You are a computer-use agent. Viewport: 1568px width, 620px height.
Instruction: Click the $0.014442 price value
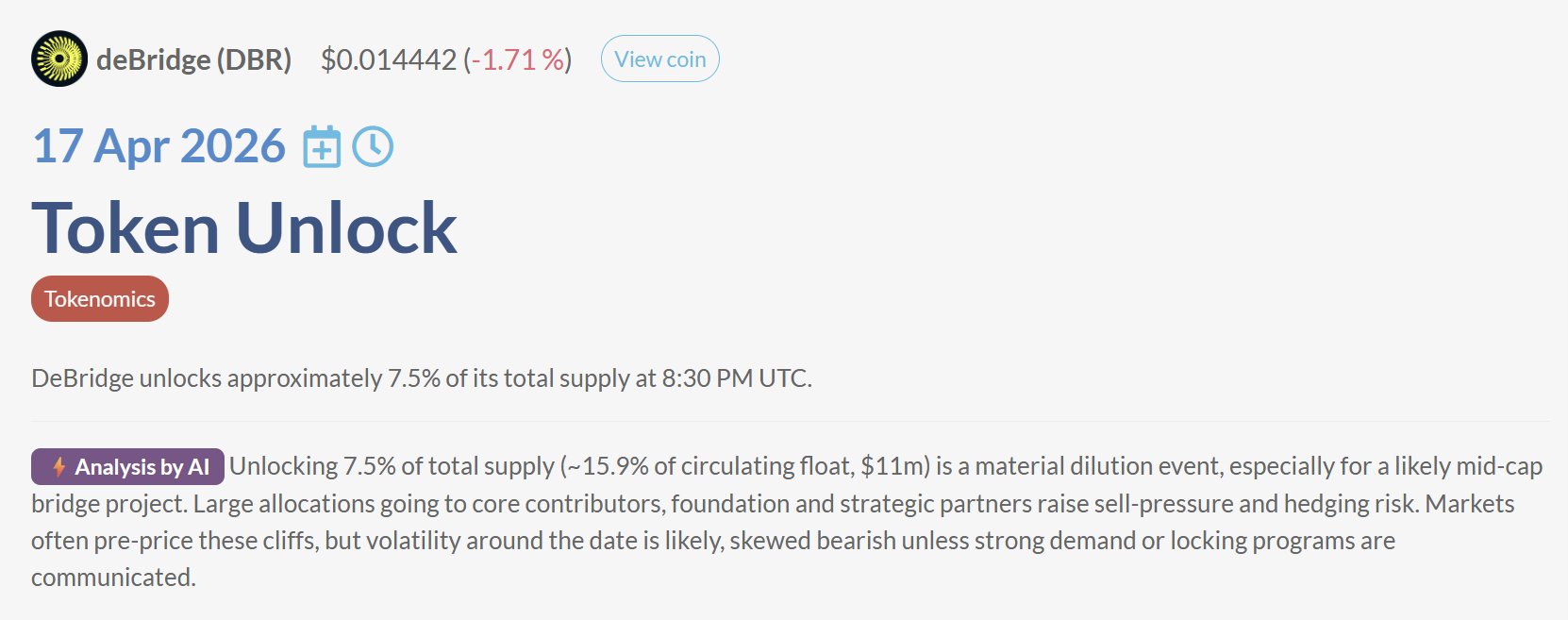pyautogui.click(x=389, y=59)
